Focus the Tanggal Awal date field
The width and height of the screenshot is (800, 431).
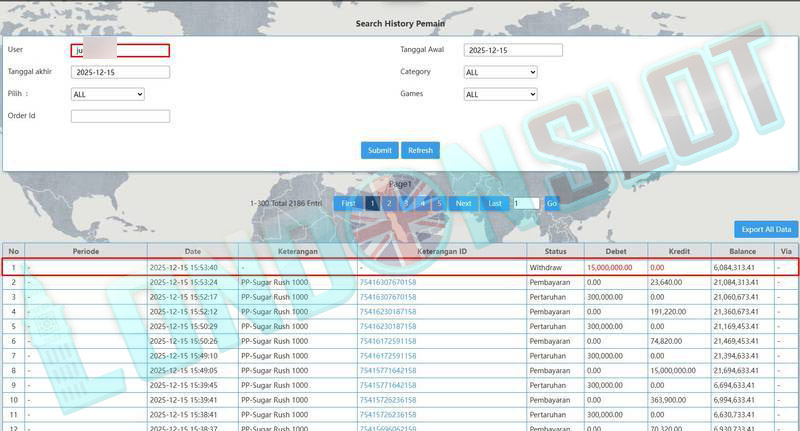point(513,50)
